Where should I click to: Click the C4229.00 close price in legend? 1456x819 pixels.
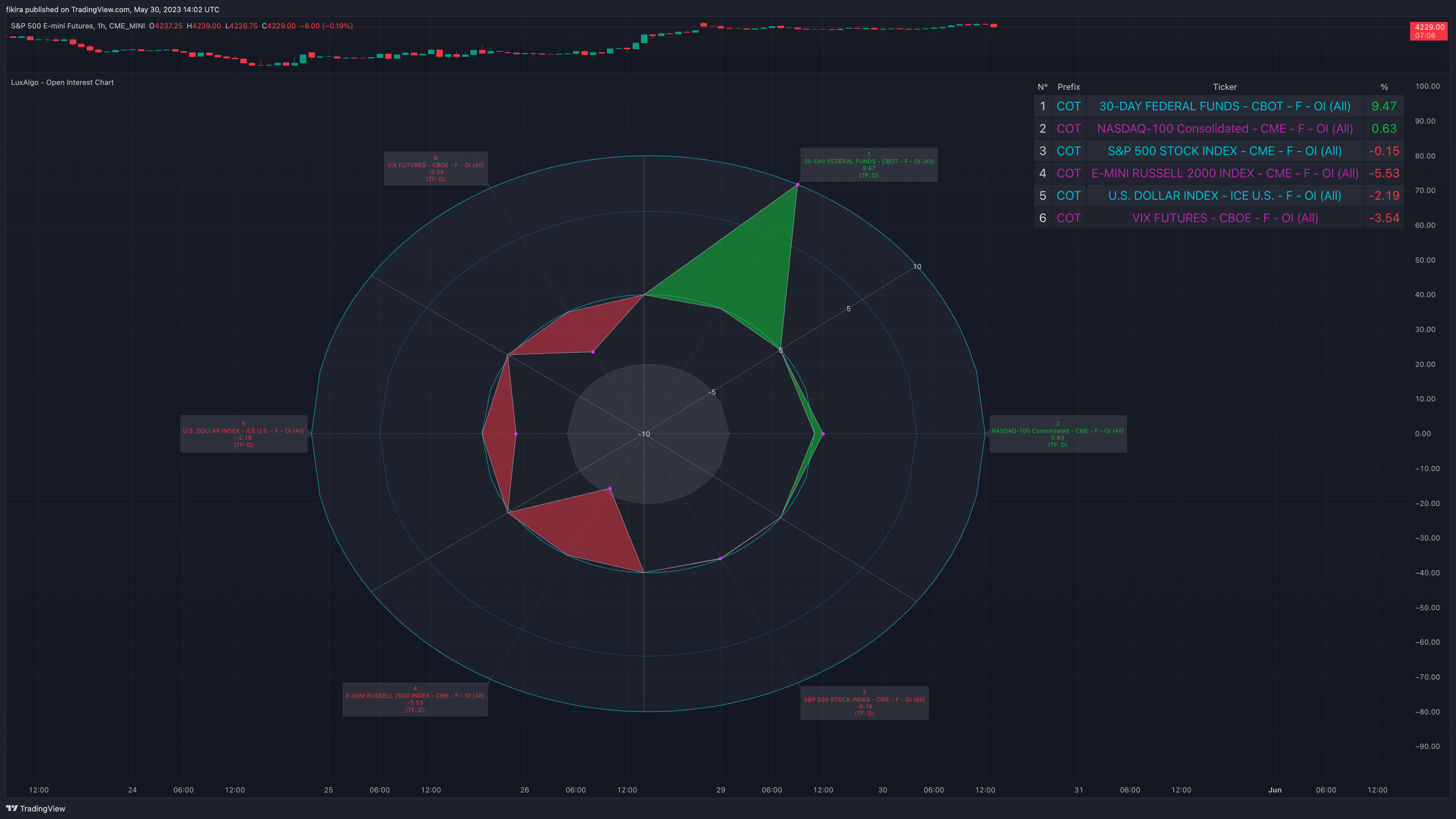tap(279, 26)
